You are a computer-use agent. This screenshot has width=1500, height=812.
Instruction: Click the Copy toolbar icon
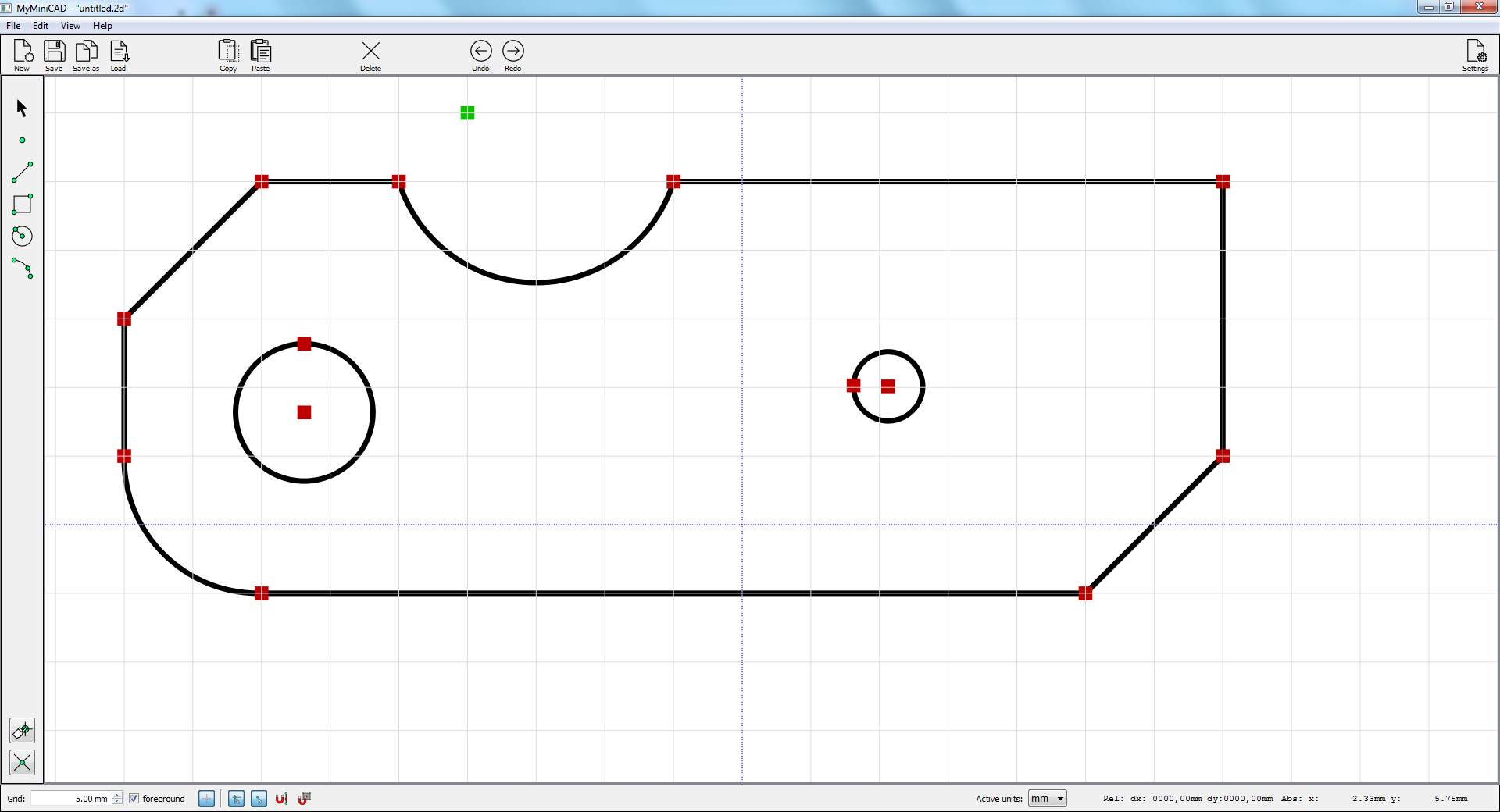228,55
